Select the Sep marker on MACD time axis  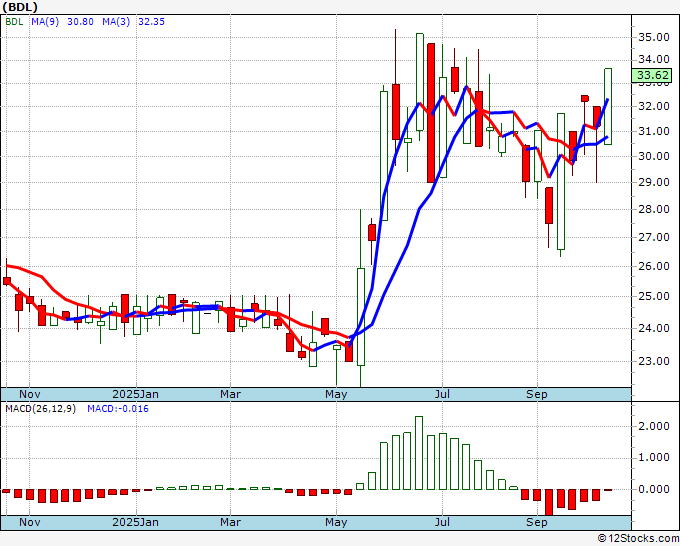(x=537, y=522)
